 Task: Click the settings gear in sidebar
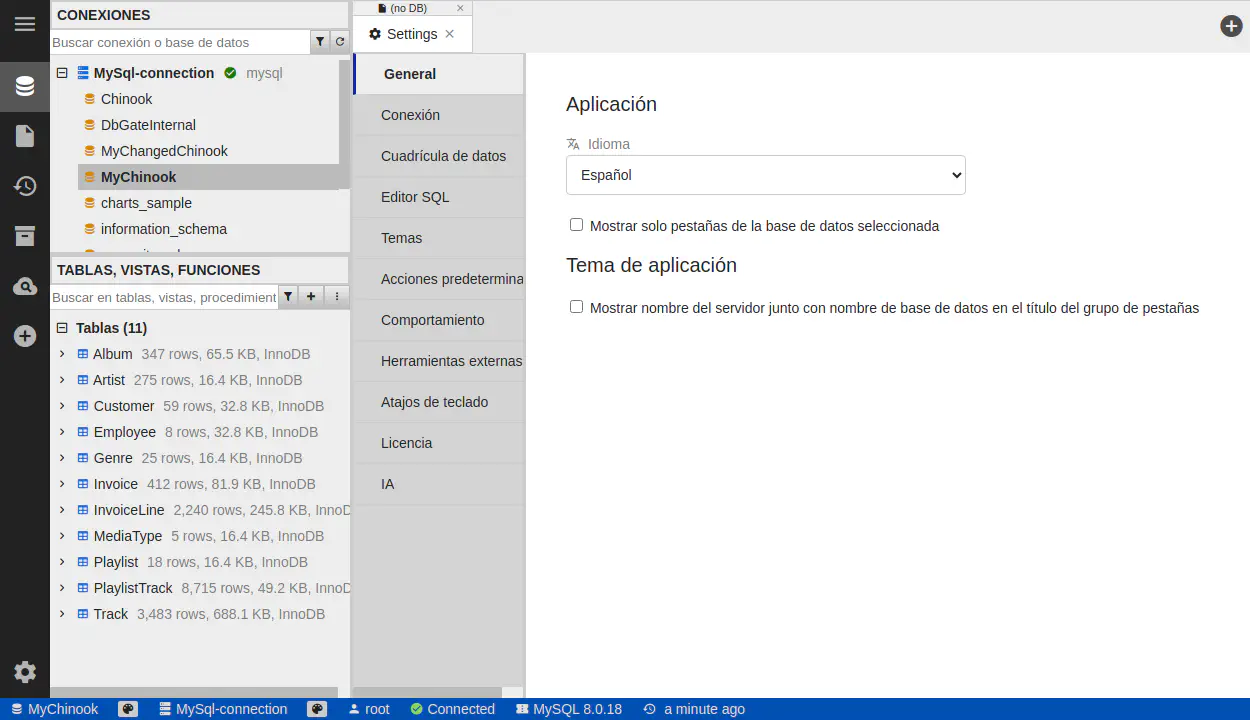(x=25, y=672)
